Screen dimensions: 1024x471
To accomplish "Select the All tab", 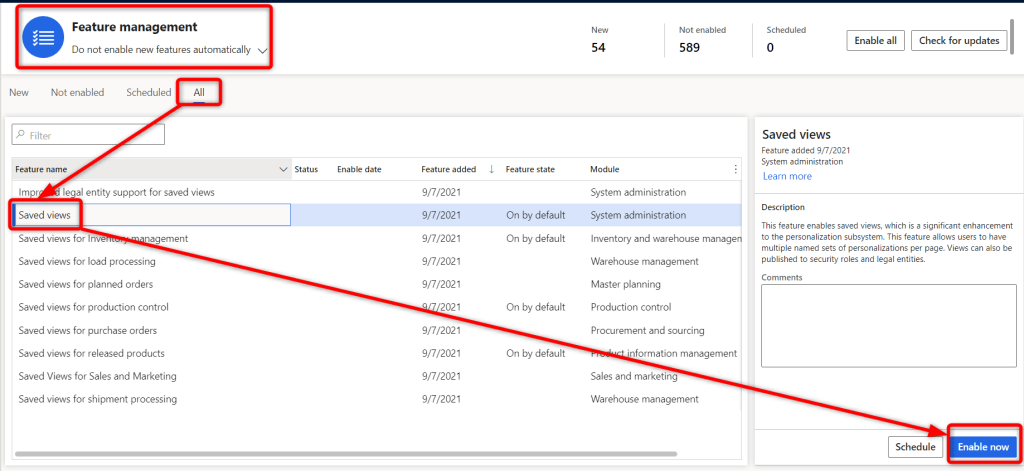I will pos(199,92).
